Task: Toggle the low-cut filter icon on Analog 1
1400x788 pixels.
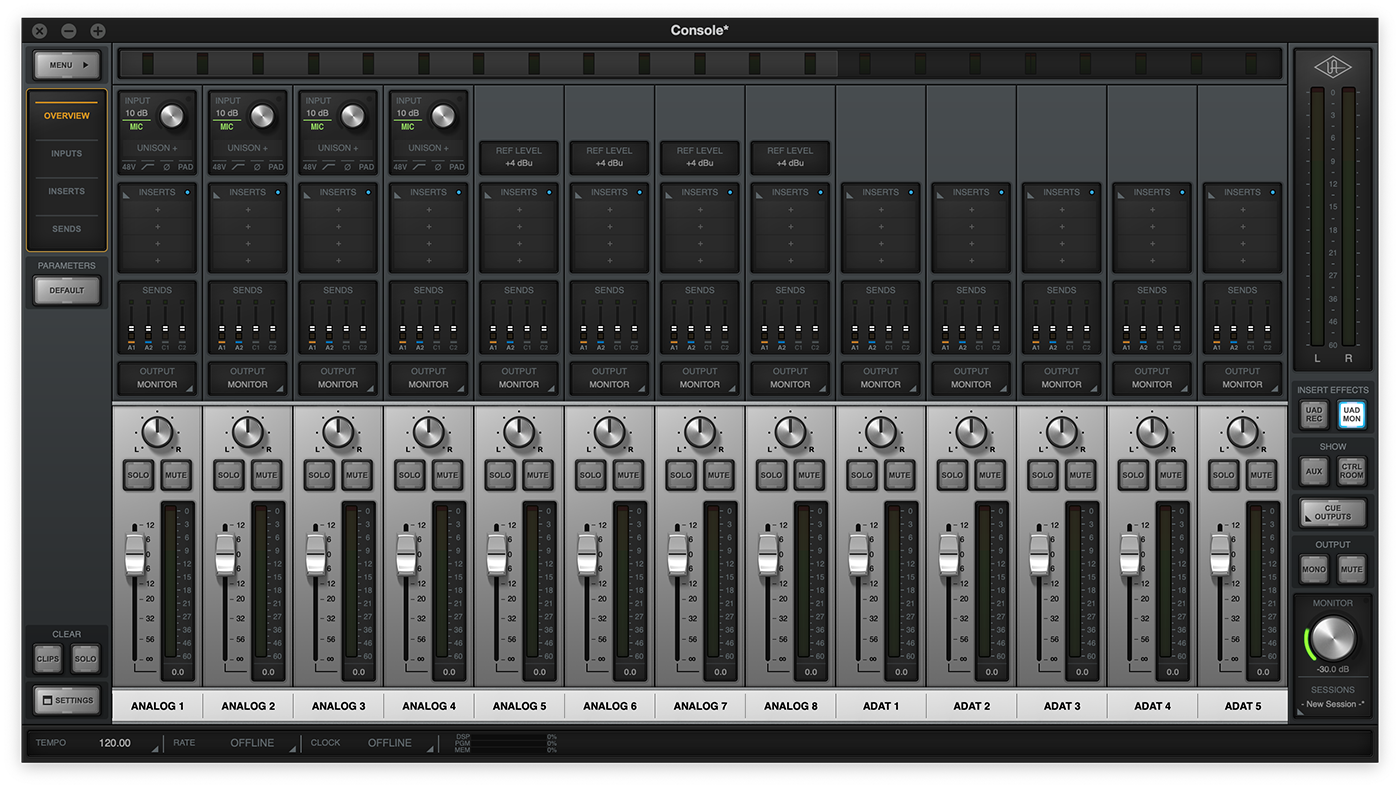Action: [146, 167]
